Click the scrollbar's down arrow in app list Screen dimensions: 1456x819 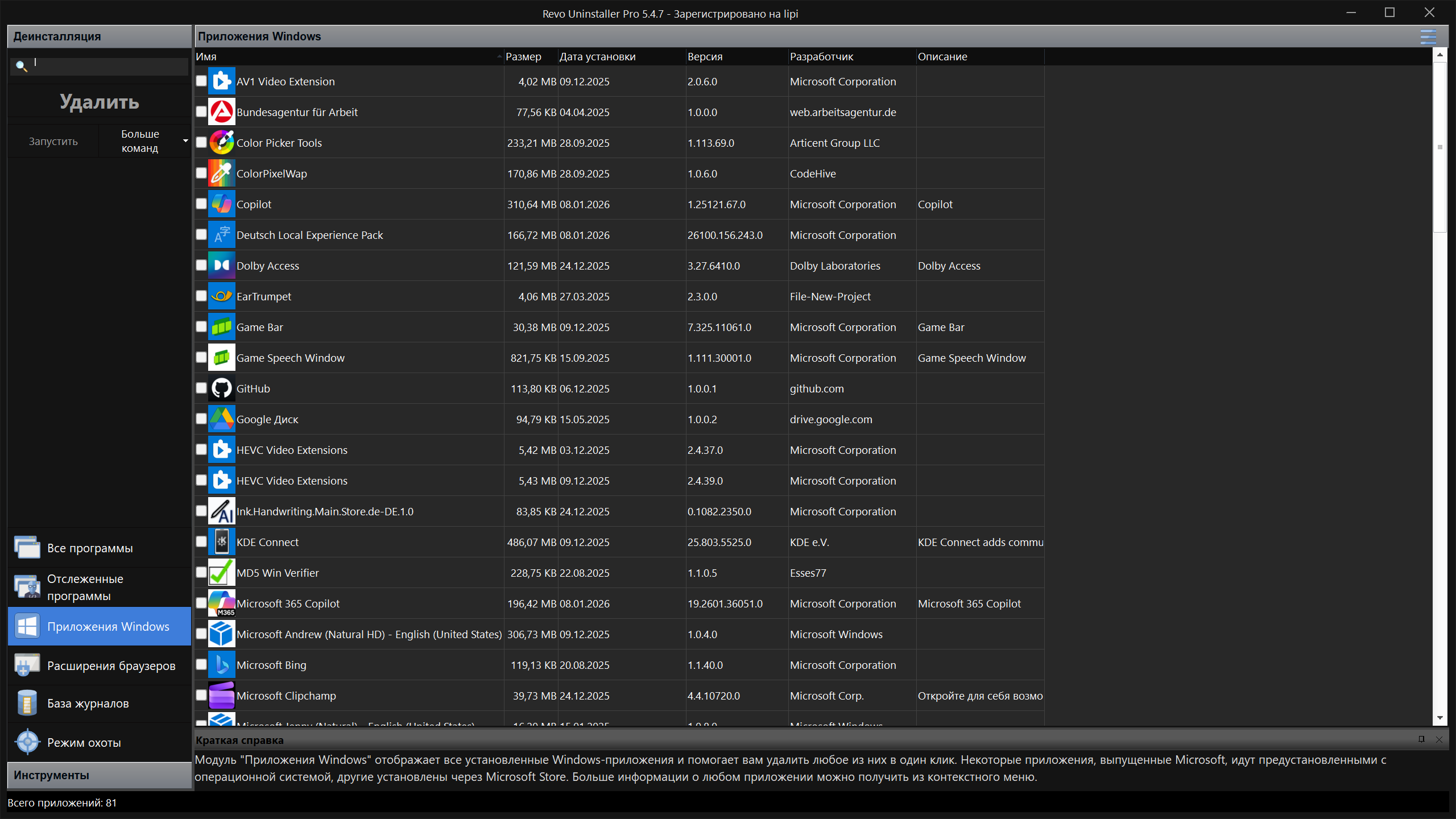[x=1440, y=718]
